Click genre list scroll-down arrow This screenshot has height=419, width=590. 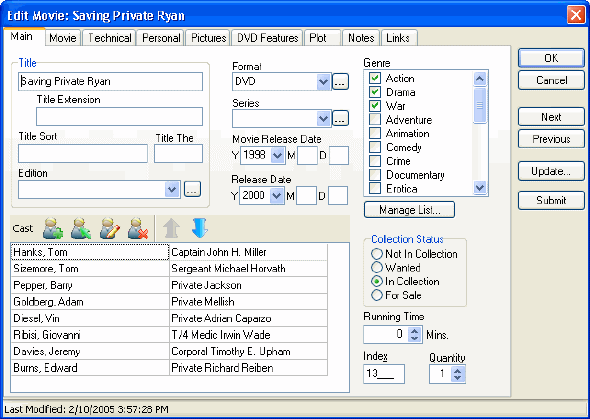[480, 188]
